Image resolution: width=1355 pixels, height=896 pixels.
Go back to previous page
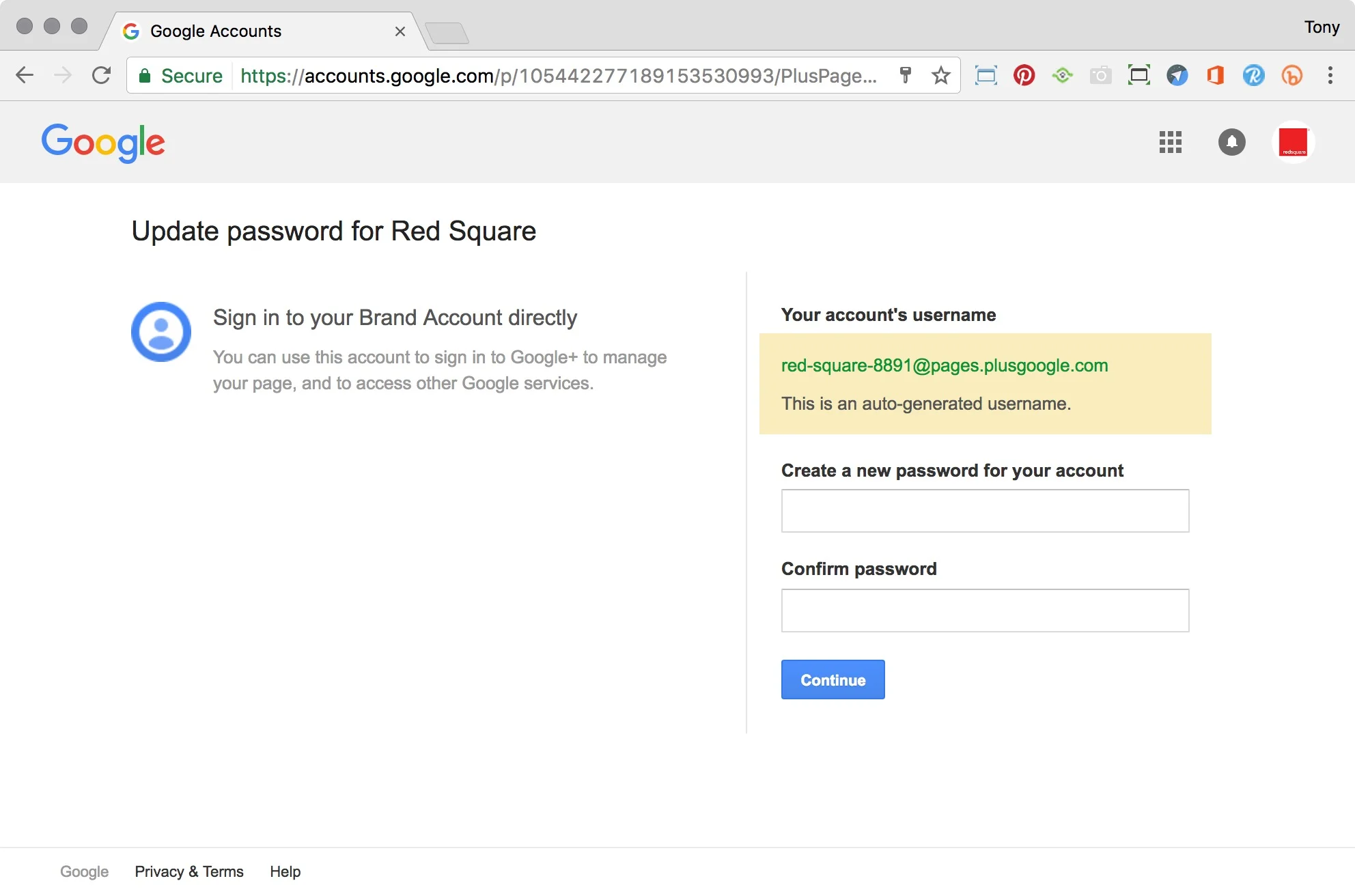click(x=25, y=75)
